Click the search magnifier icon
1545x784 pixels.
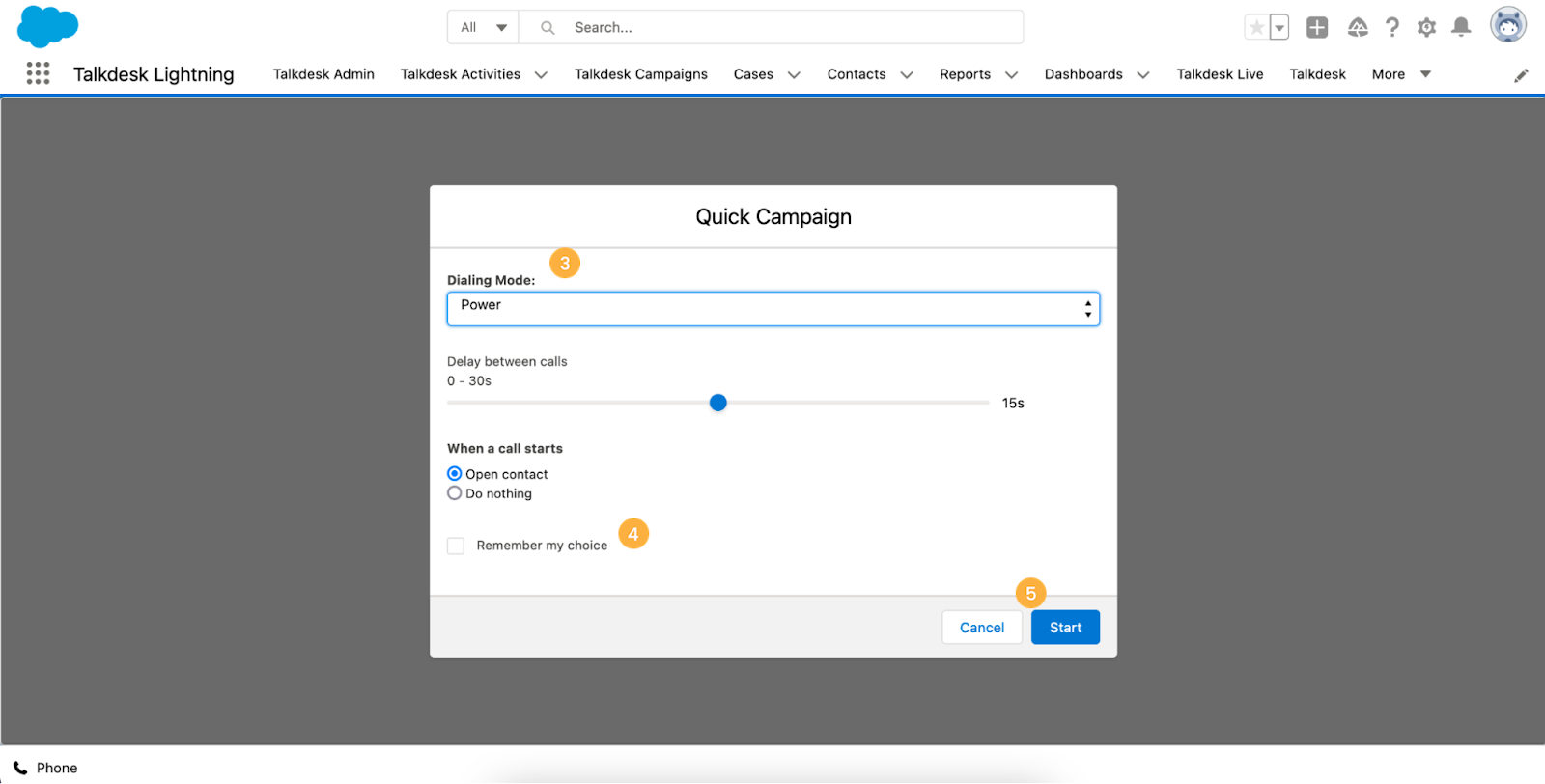(548, 28)
